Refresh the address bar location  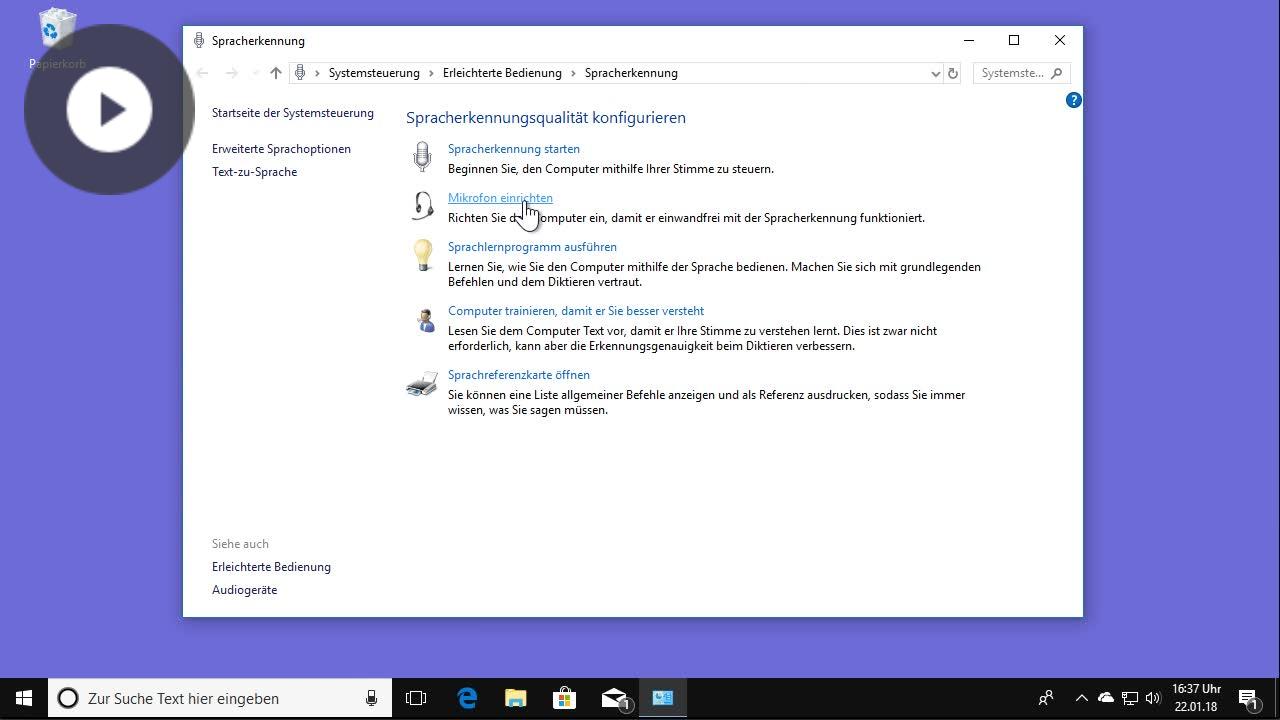tap(953, 73)
